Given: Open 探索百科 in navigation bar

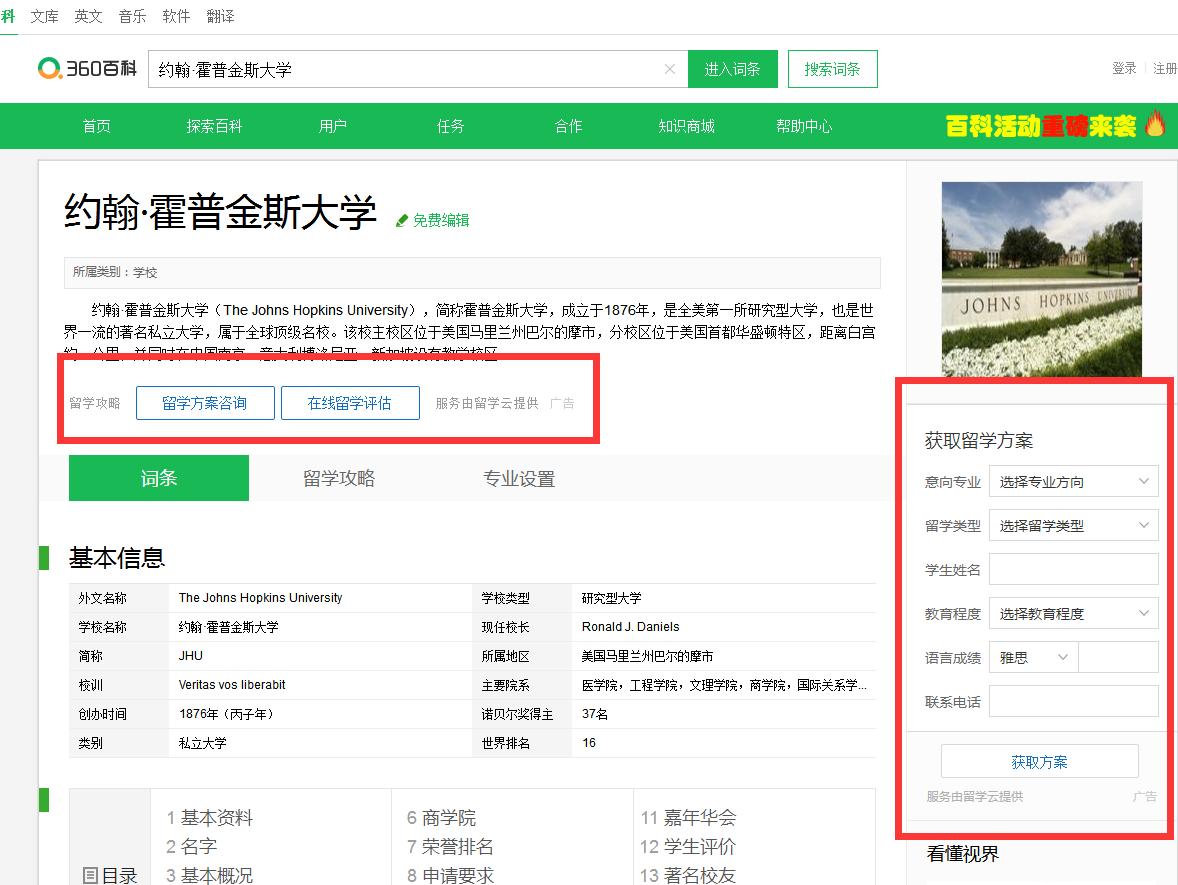Looking at the screenshot, I should pos(214,126).
